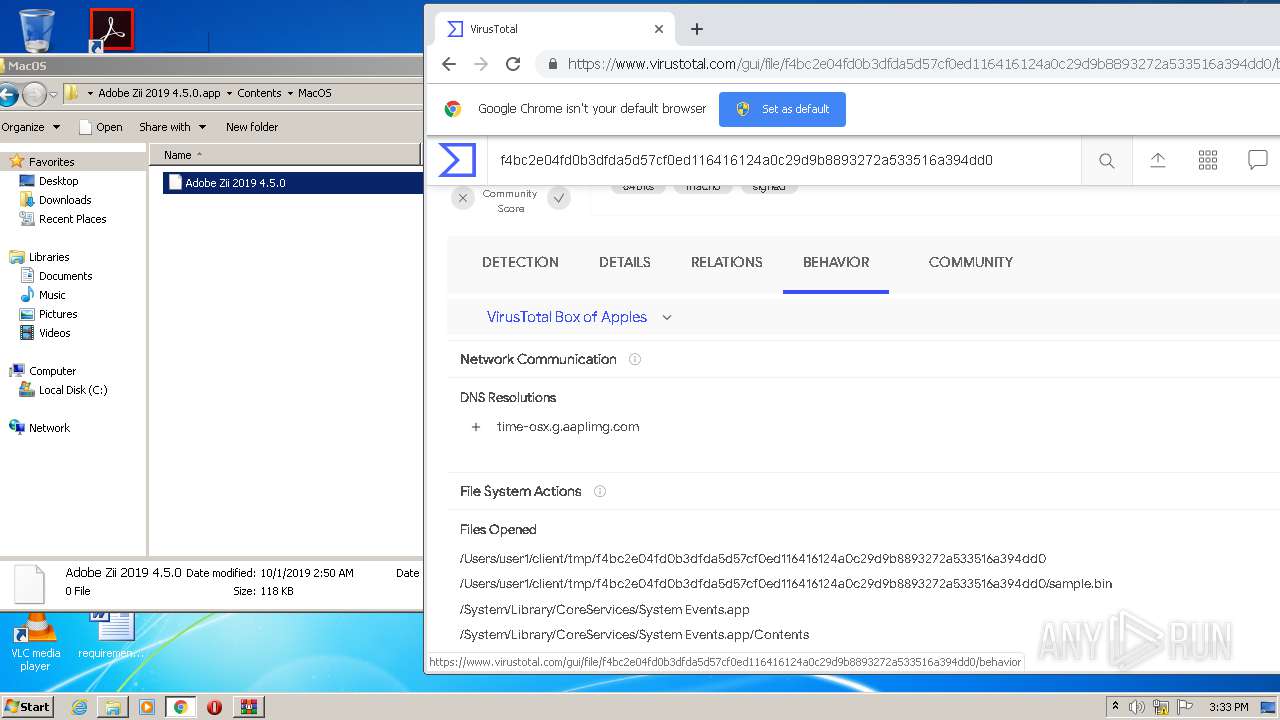The height and width of the screenshot is (720, 1280).
Task: Show hidden system tray icons
Action: pyautogui.click(x=1115, y=707)
